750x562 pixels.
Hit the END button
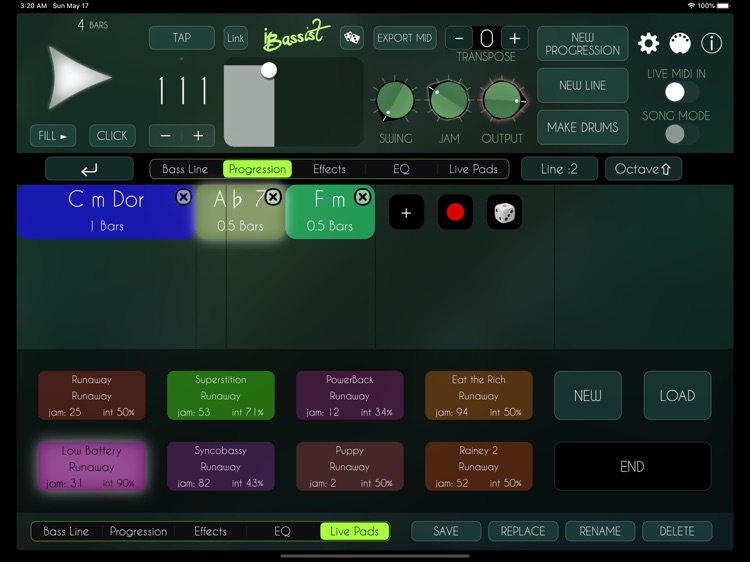[x=632, y=466]
